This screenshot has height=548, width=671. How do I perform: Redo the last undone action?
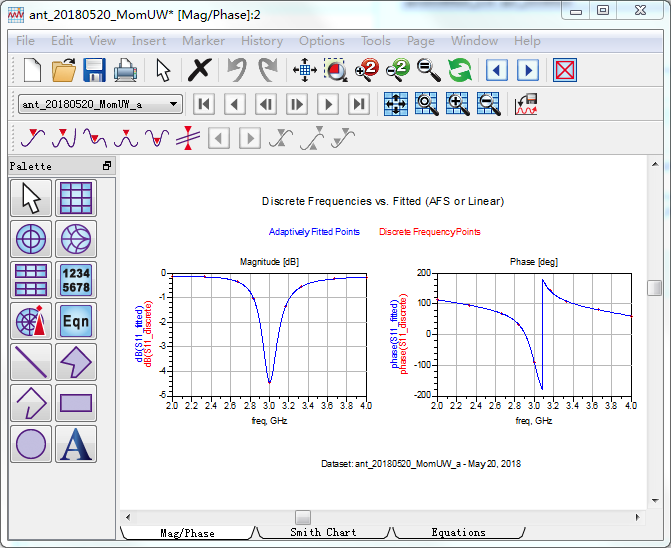point(268,70)
